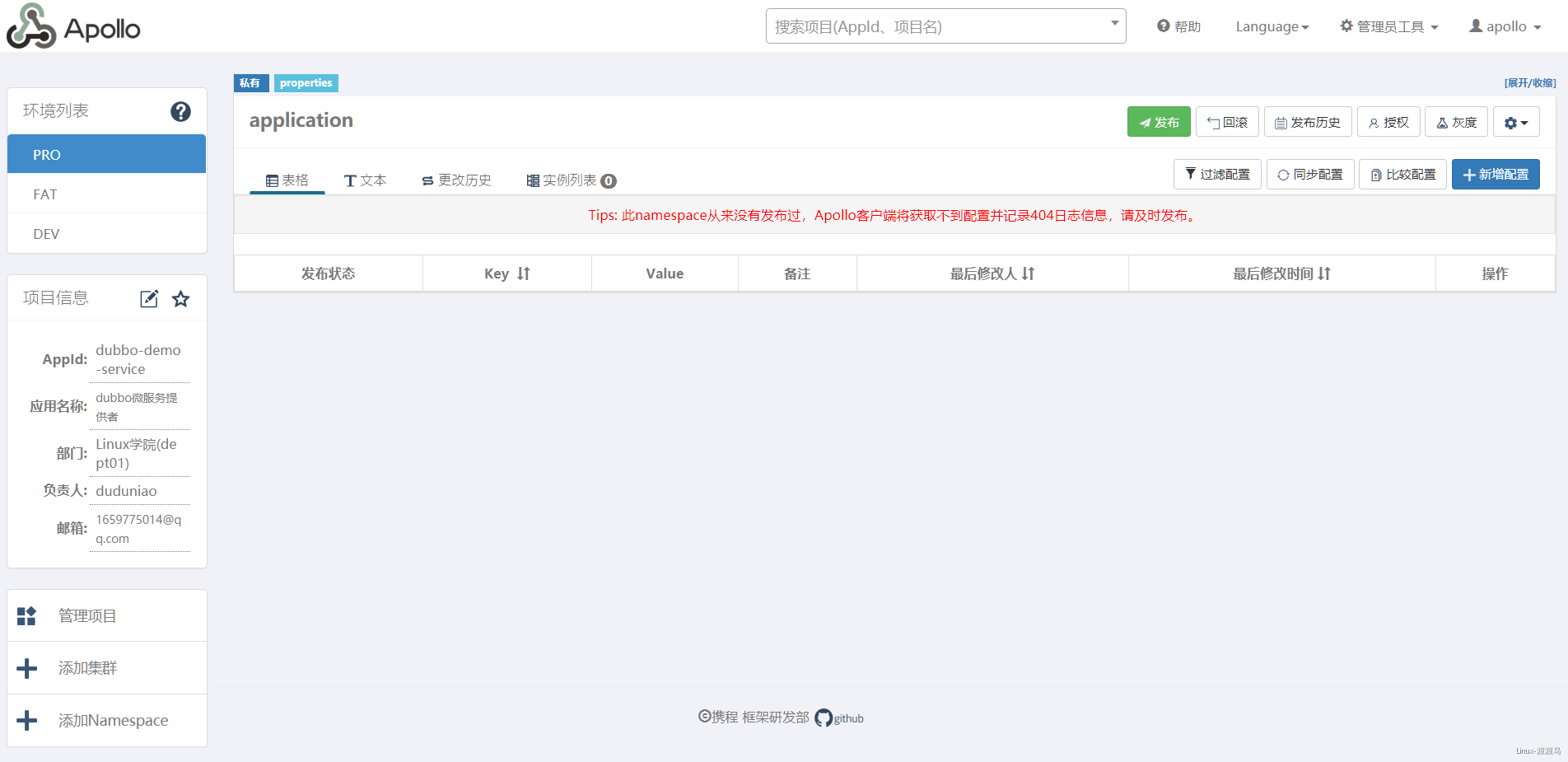Image resolution: width=1568 pixels, height=762 pixels.
Task: Click the 操作 column header
Action: click(x=1496, y=273)
